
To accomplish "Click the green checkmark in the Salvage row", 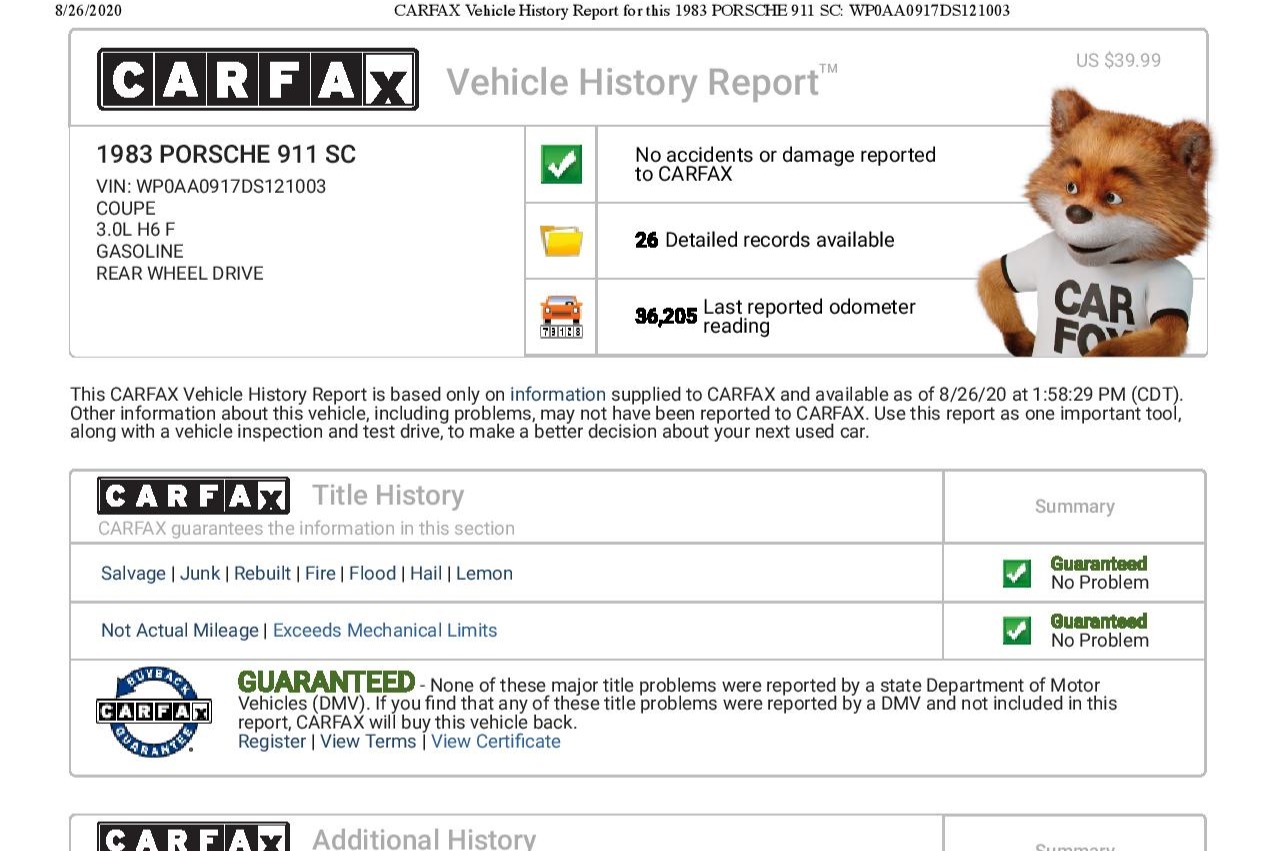I will pyautogui.click(x=1017, y=573).
